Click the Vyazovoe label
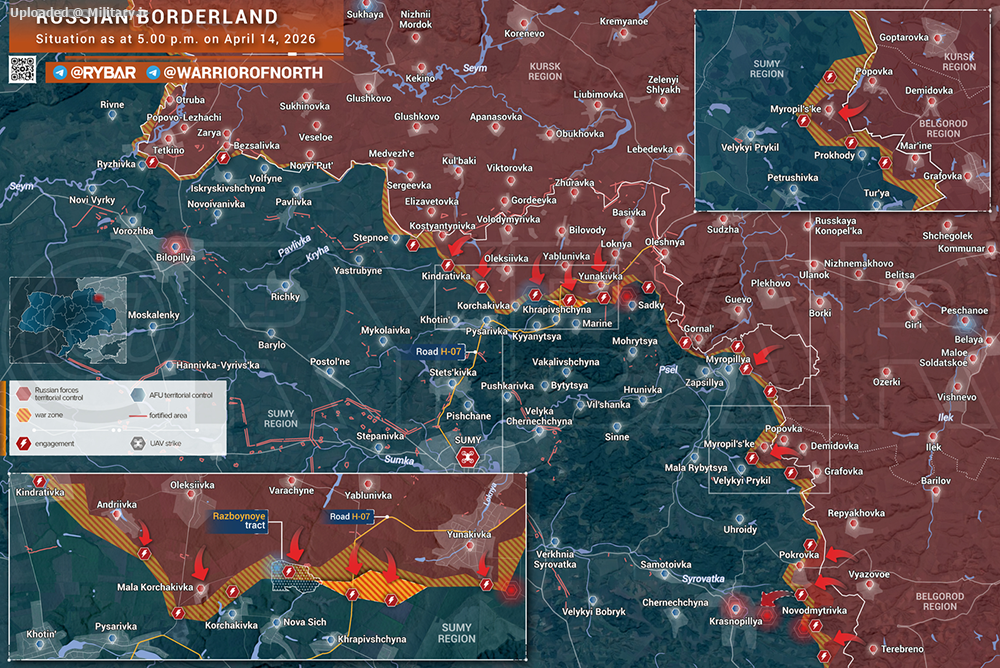This screenshot has width=1000, height=668. pos(869,575)
